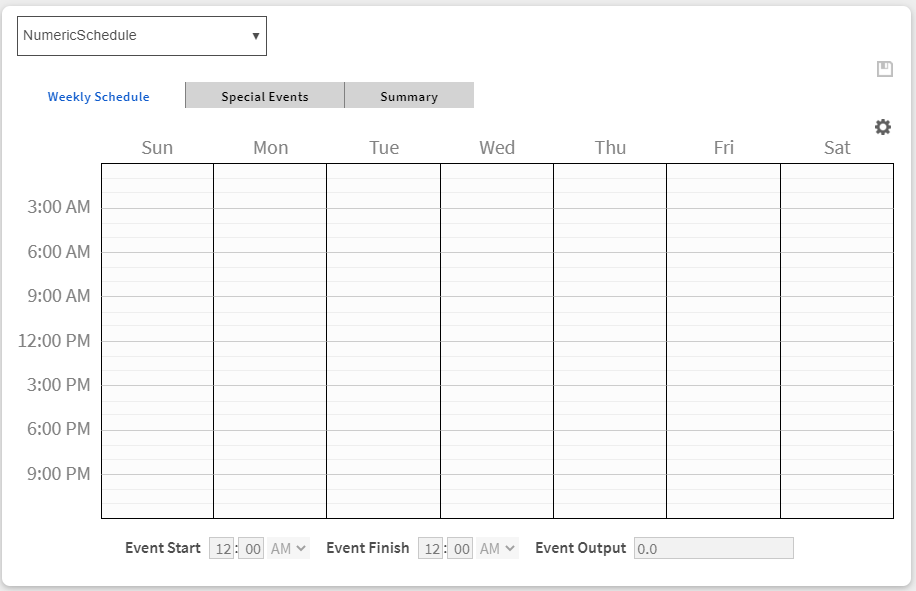Click the Monday column in schedule grid
Image resolution: width=916 pixels, height=591 pixels.
pos(270,340)
